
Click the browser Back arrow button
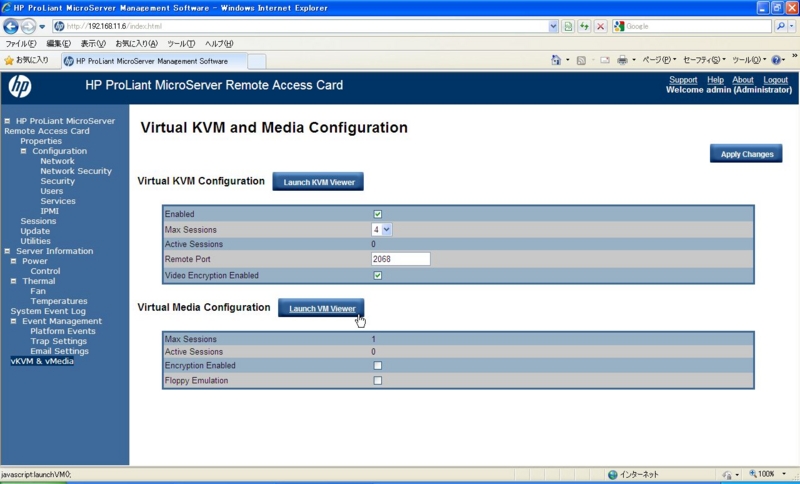10,26
